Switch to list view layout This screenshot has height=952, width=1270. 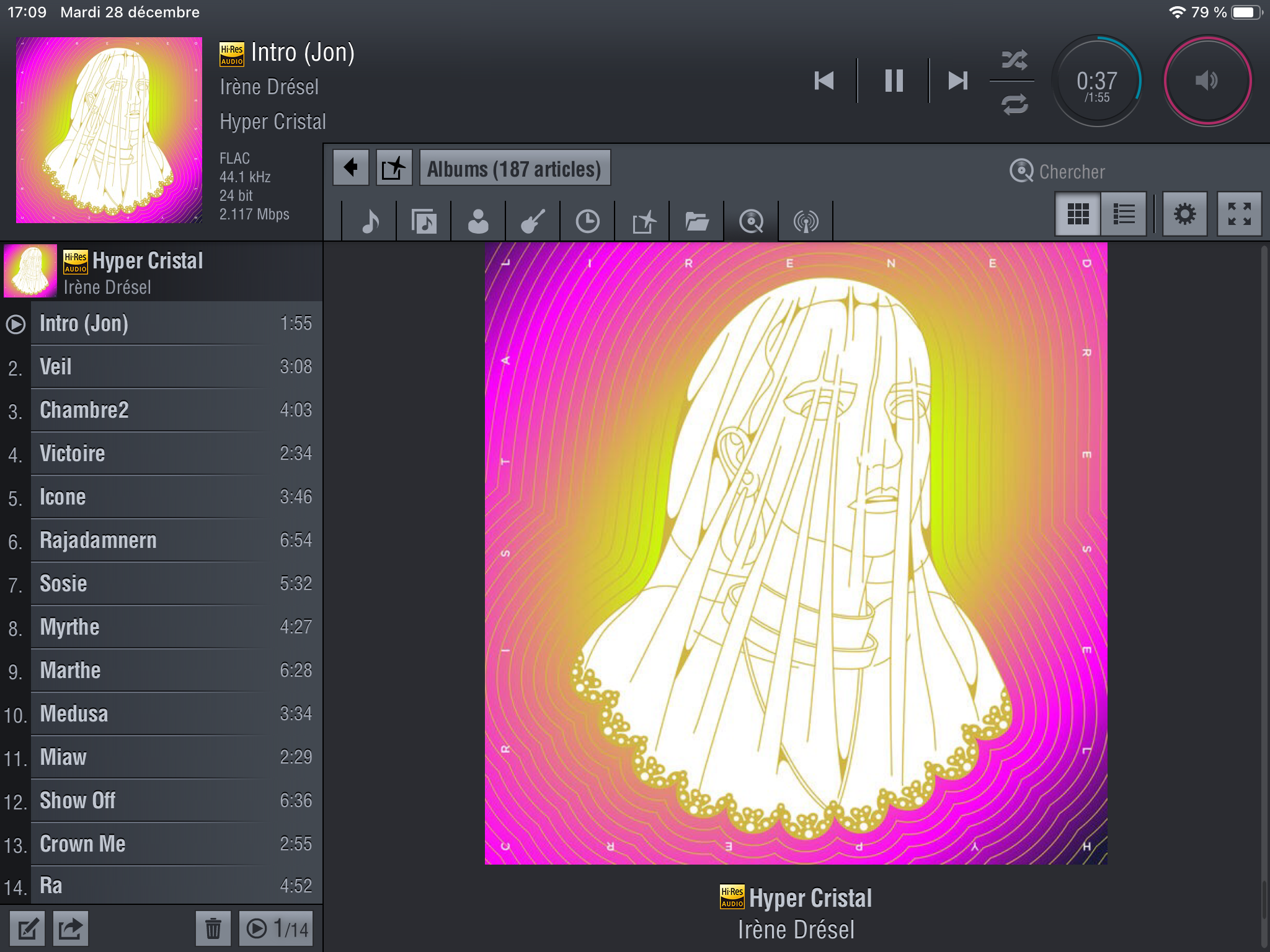pos(1124,214)
